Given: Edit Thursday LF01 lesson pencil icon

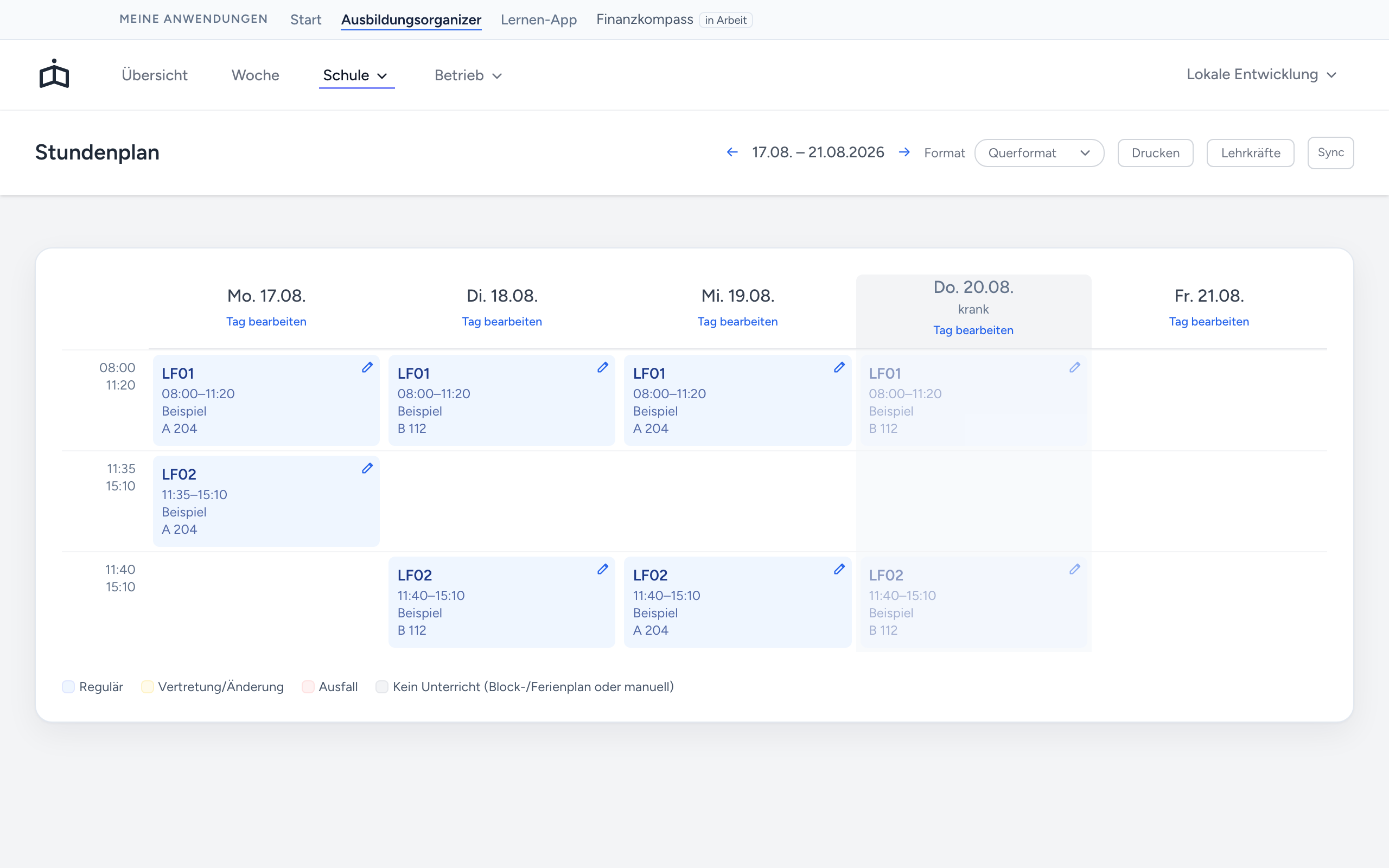Looking at the screenshot, I should coord(1075,367).
